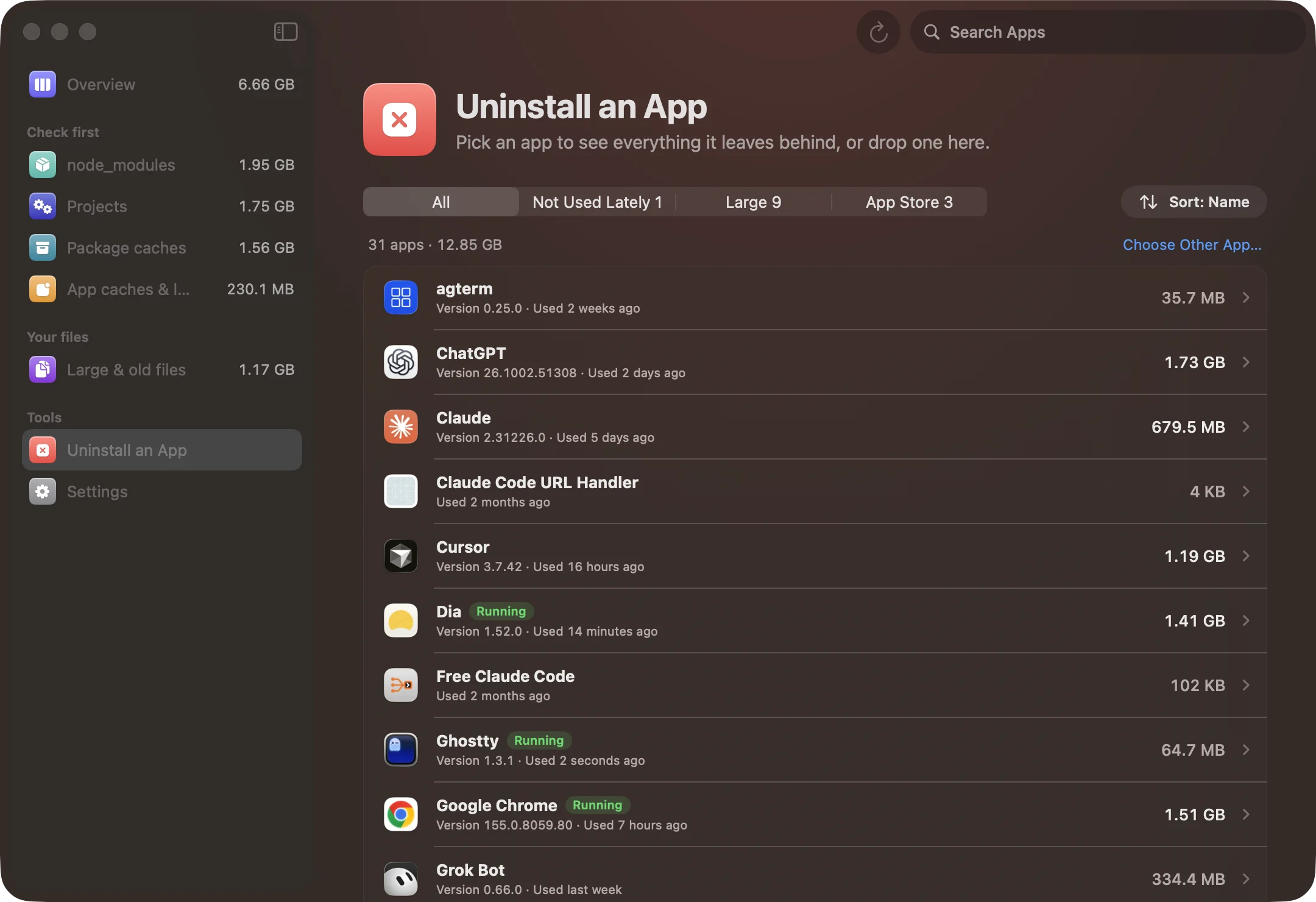The height and width of the screenshot is (902, 1316).
Task: Toggle the sidebar panel icon
Action: (286, 32)
